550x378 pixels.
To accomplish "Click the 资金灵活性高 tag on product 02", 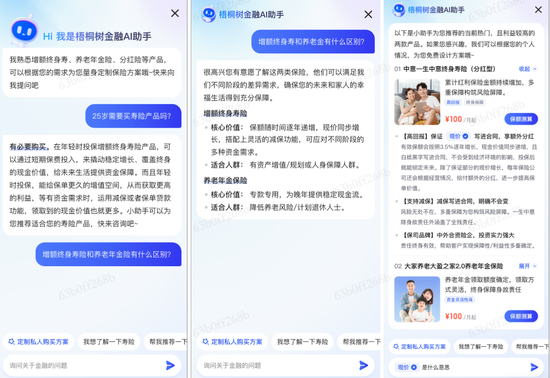I will pyautogui.click(x=460, y=299).
